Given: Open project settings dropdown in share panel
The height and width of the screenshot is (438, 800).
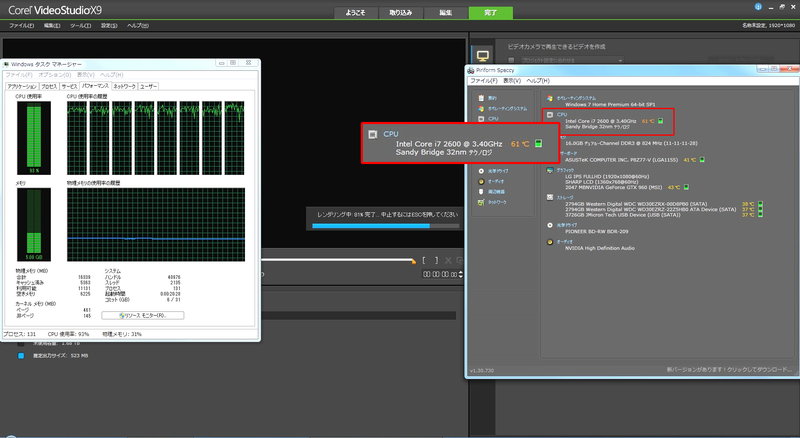Looking at the screenshot, I should (x=572, y=60).
